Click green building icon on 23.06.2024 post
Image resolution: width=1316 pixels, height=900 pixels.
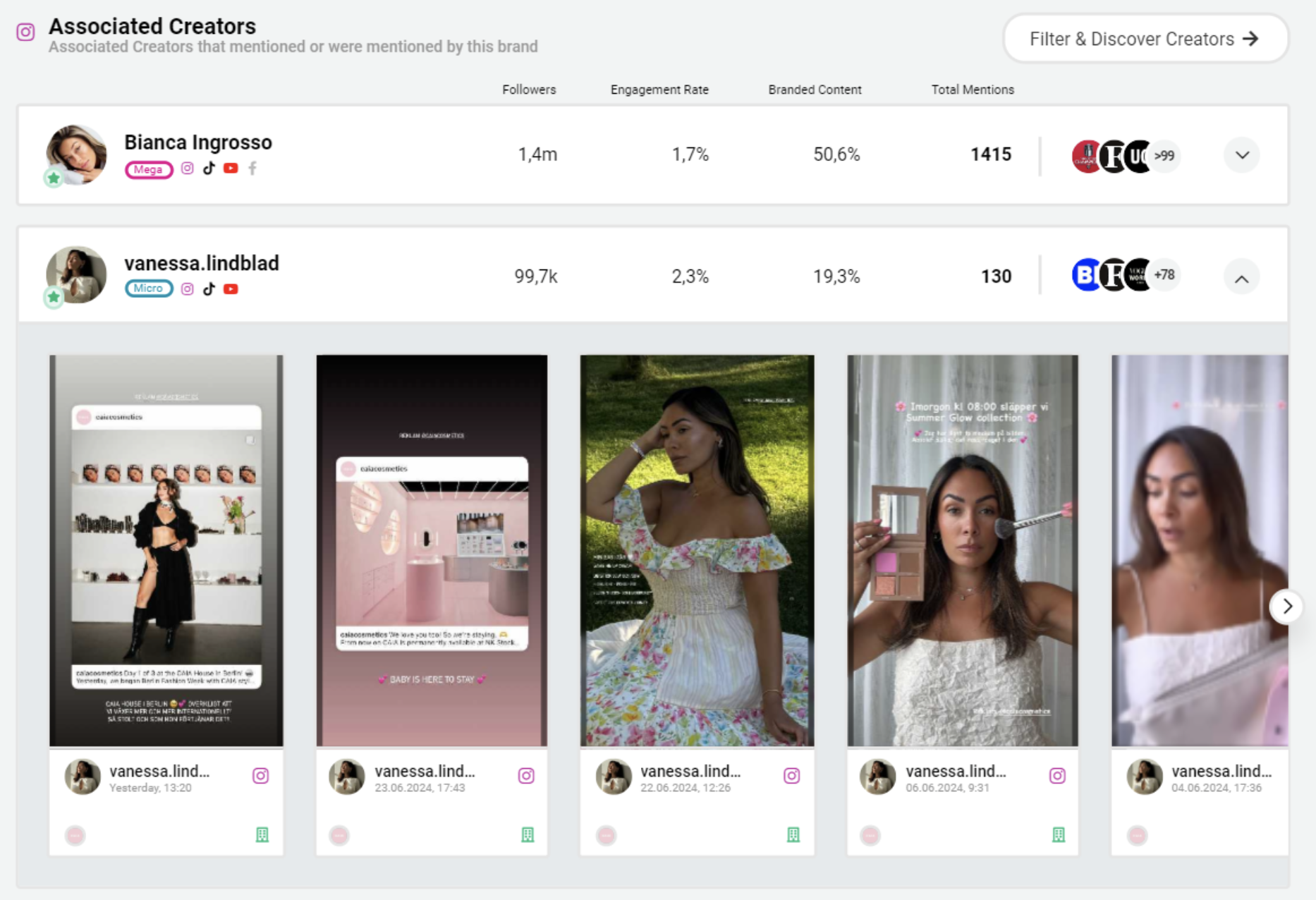tap(528, 835)
